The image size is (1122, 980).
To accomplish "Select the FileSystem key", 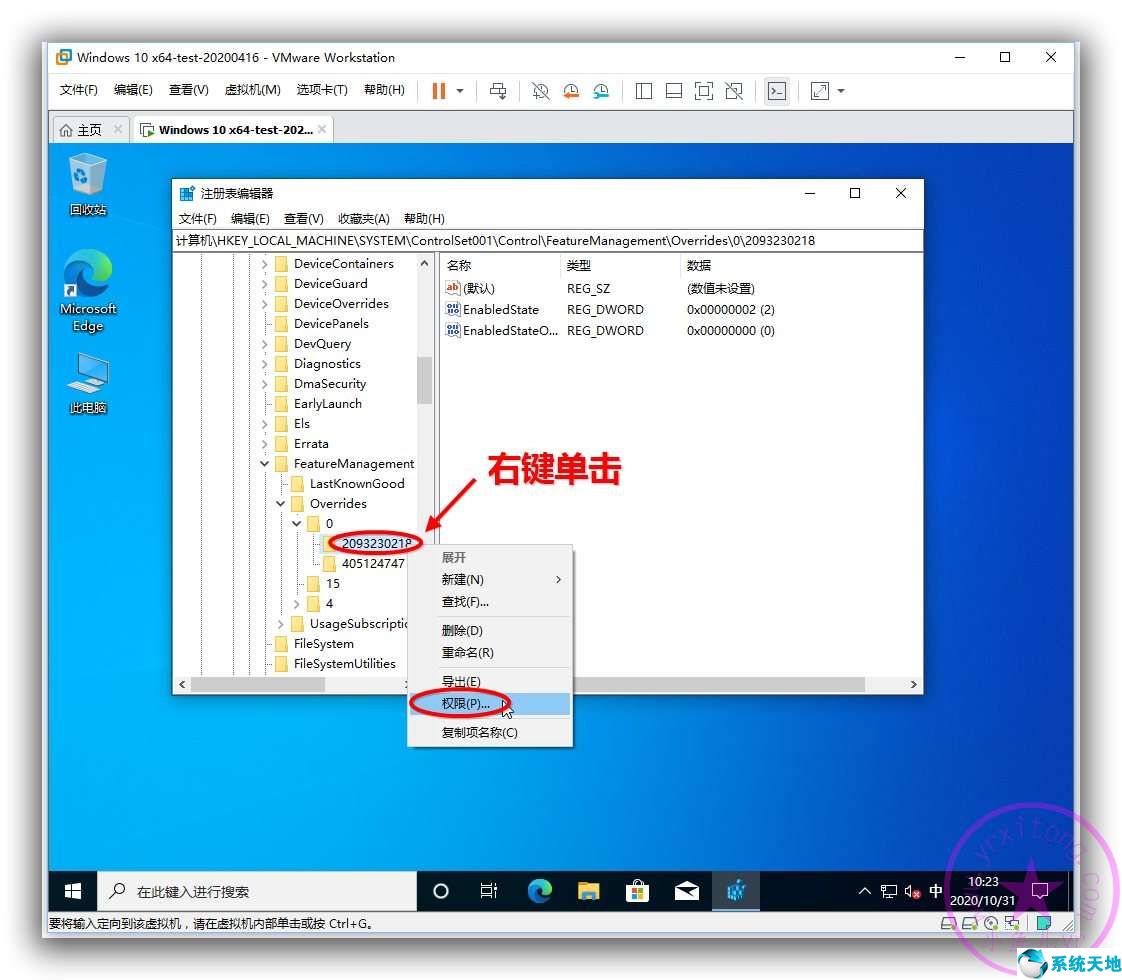I will (323, 644).
